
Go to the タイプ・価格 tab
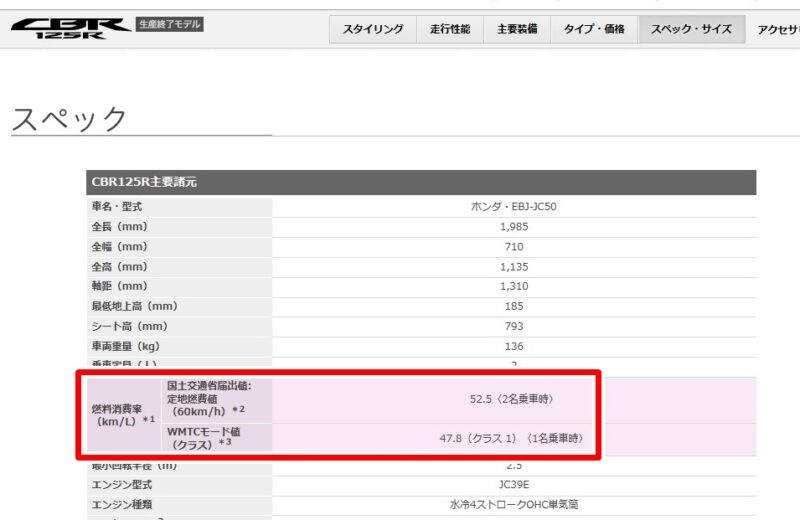594,29
